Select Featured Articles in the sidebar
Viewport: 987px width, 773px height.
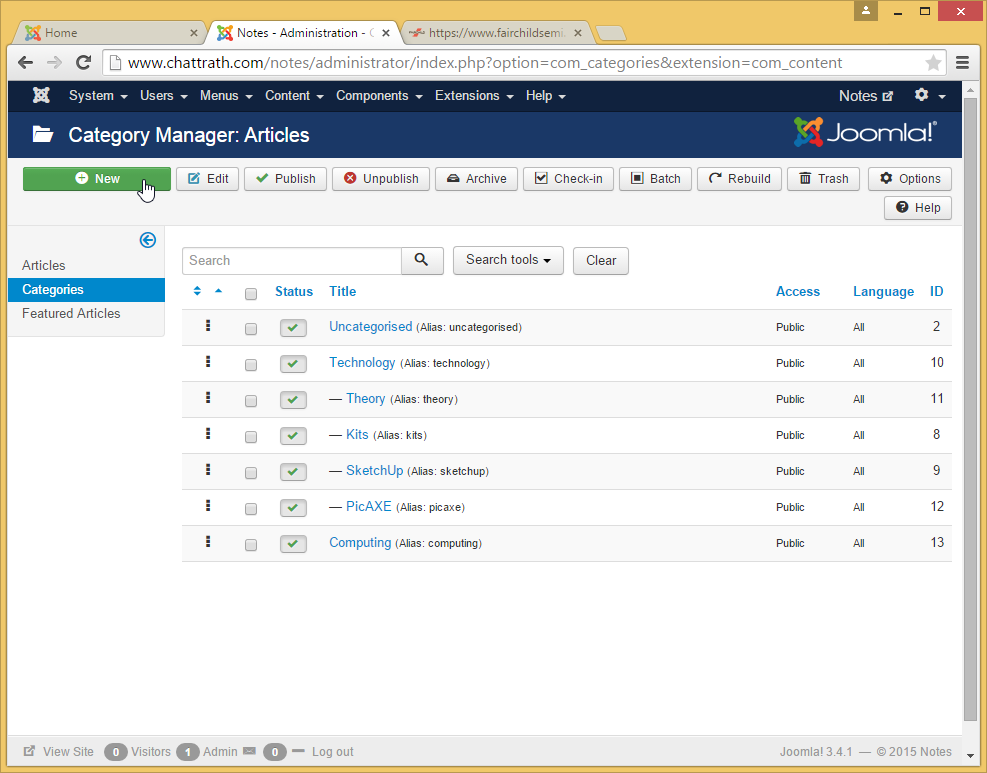coord(71,314)
